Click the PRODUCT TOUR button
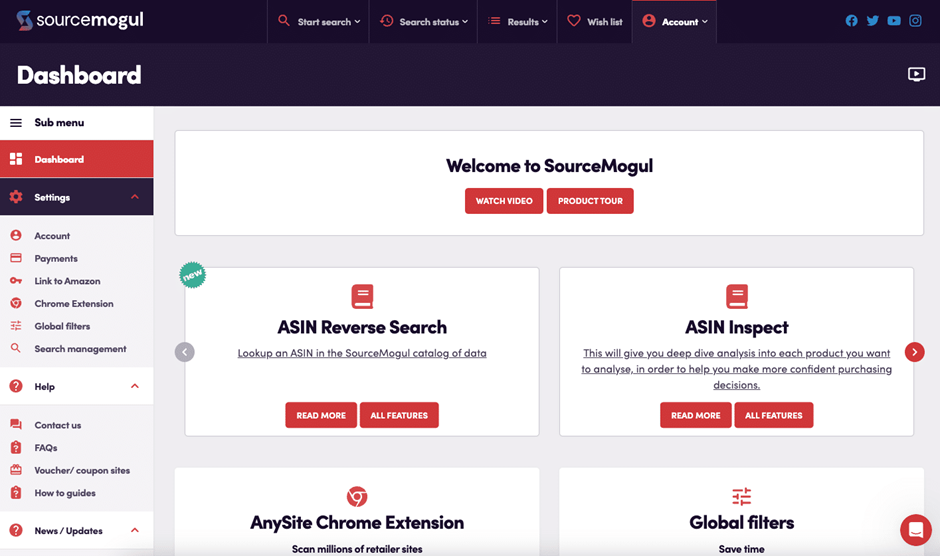 pyautogui.click(x=590, y=201)
